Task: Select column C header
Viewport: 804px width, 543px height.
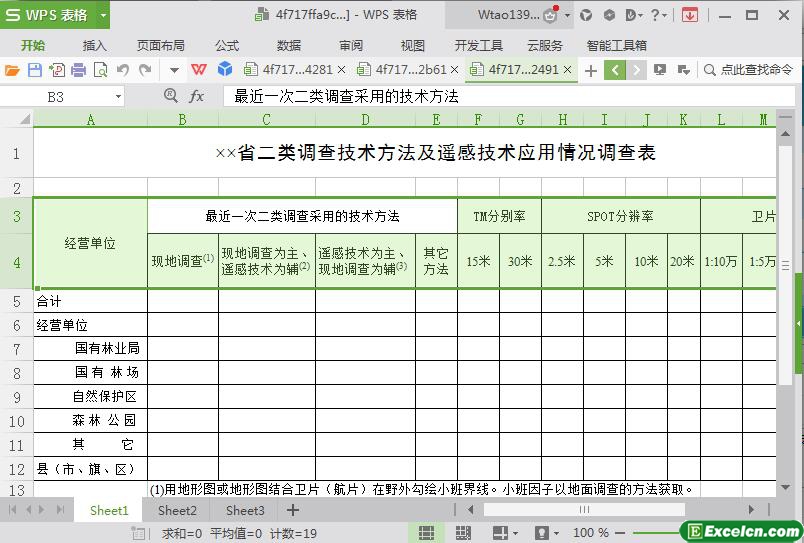Action: pyautogui.click(x=267, y=120)
